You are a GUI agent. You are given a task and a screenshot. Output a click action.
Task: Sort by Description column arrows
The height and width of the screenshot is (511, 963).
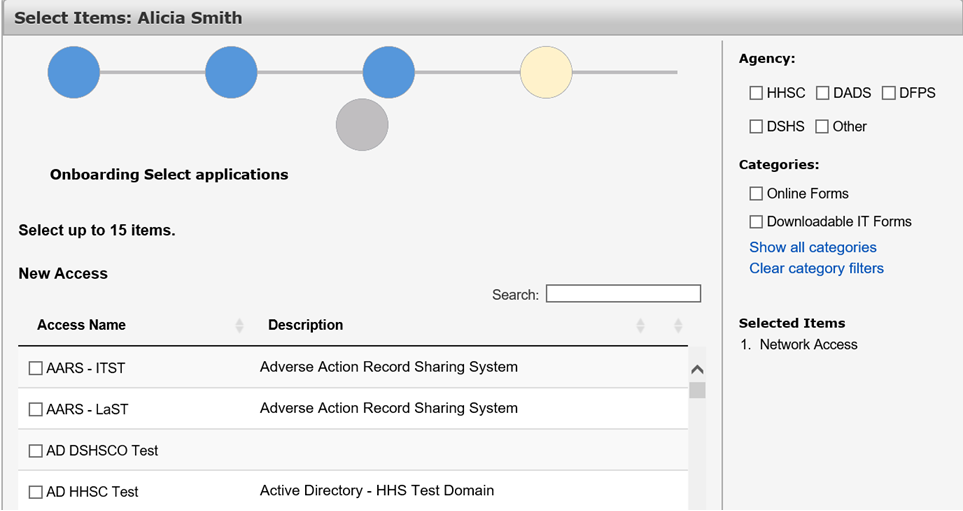click(640, 326)
